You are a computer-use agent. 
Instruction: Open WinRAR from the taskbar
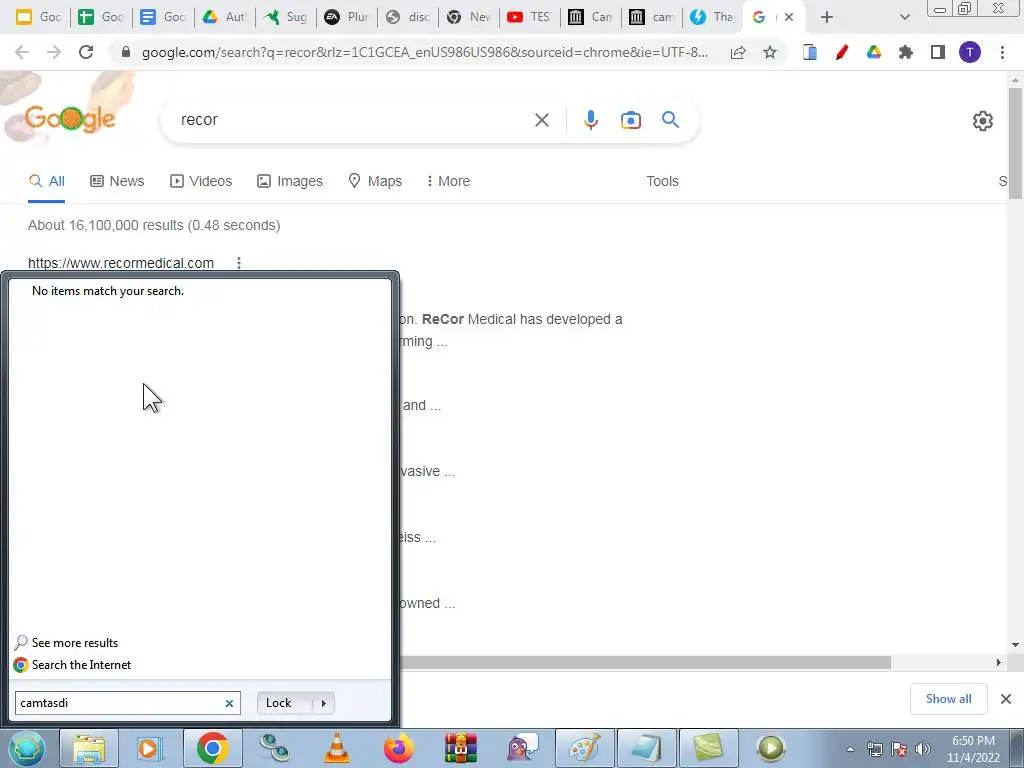461,748
